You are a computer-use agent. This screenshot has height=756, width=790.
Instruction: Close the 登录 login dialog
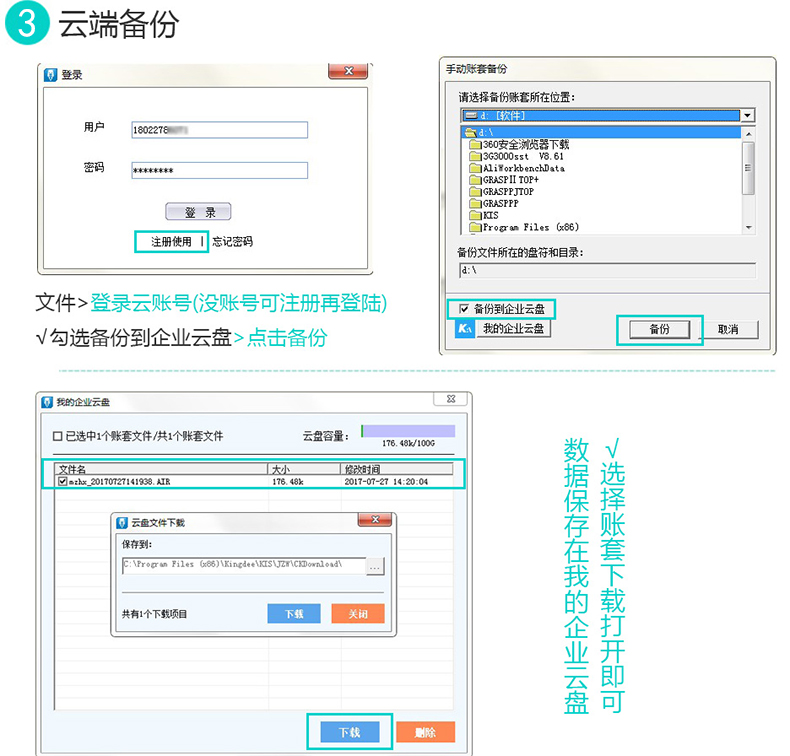(348, 71)
